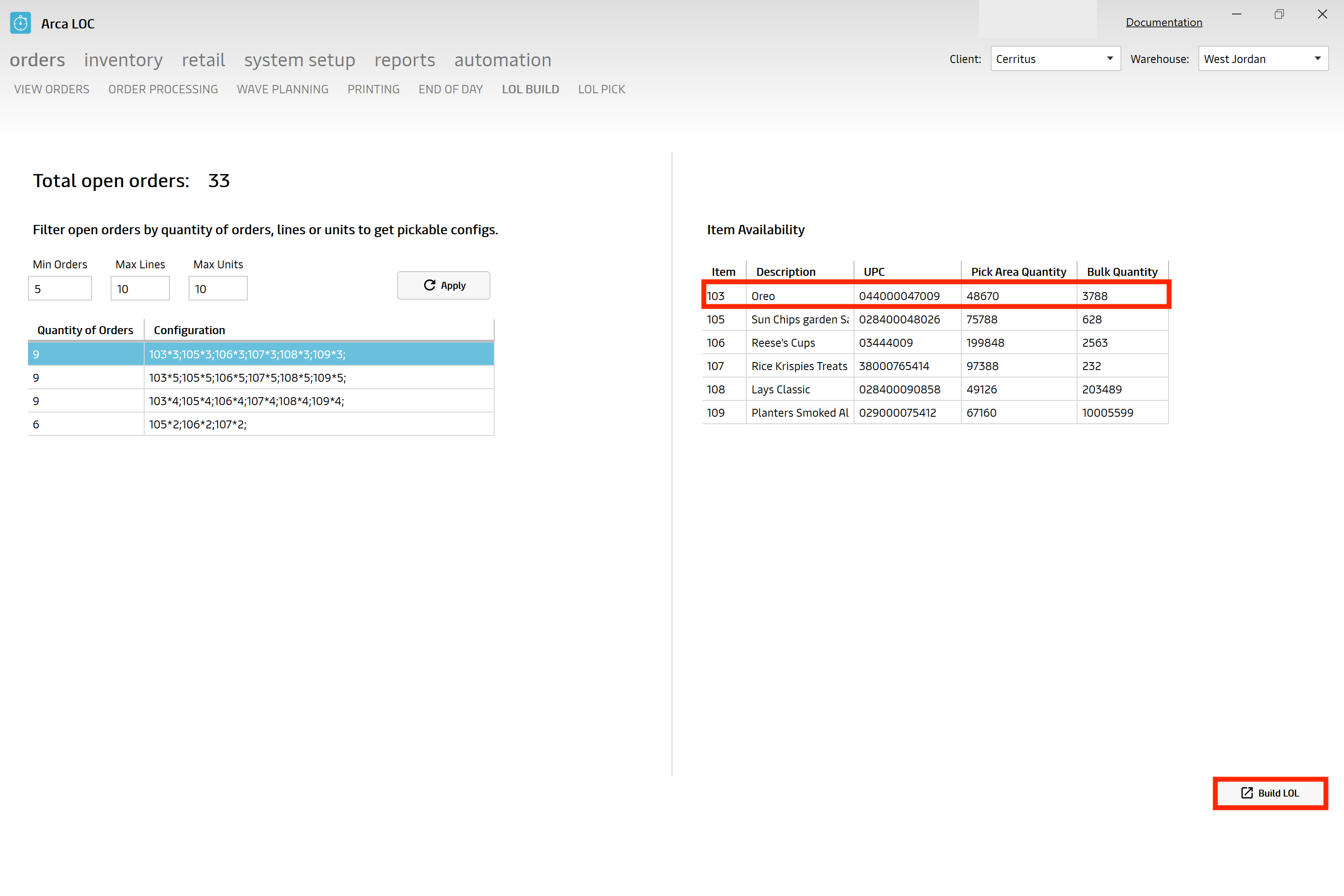
Task: Minimize the Arca LOC window
Action: point(1237,14)
